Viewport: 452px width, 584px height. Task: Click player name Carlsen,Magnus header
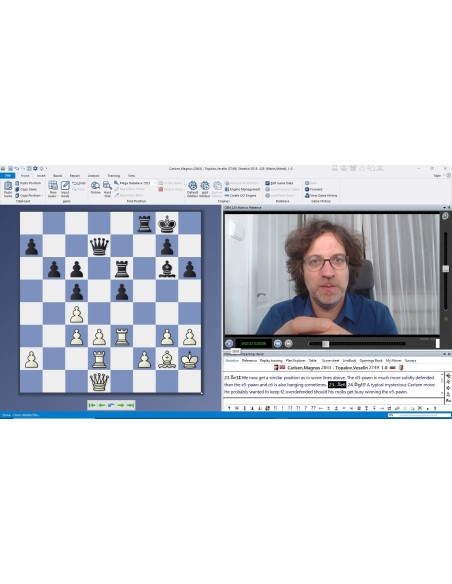pos(305,368)
